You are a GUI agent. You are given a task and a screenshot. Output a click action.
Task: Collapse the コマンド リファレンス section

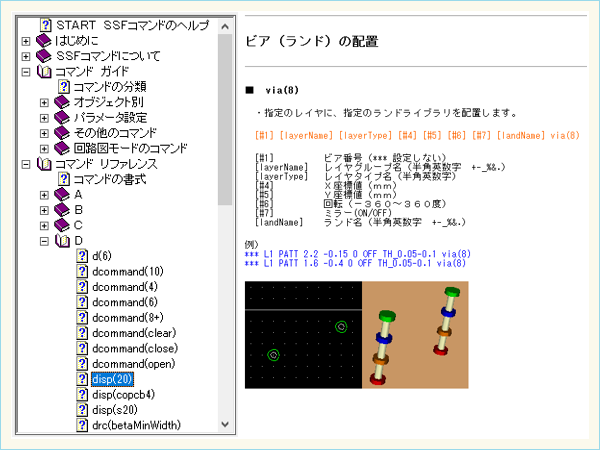[x=26, y=164]
